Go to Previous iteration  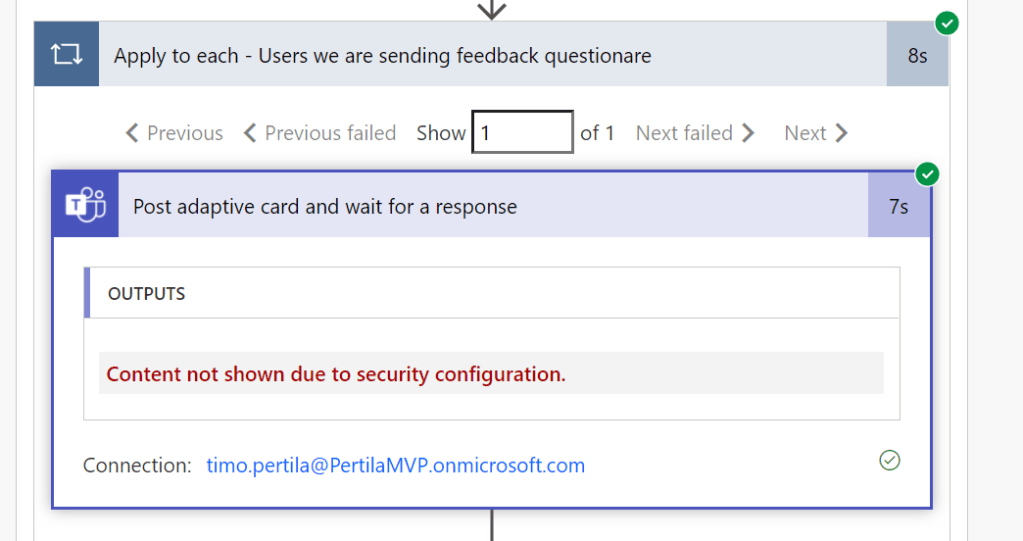point(184,133)
